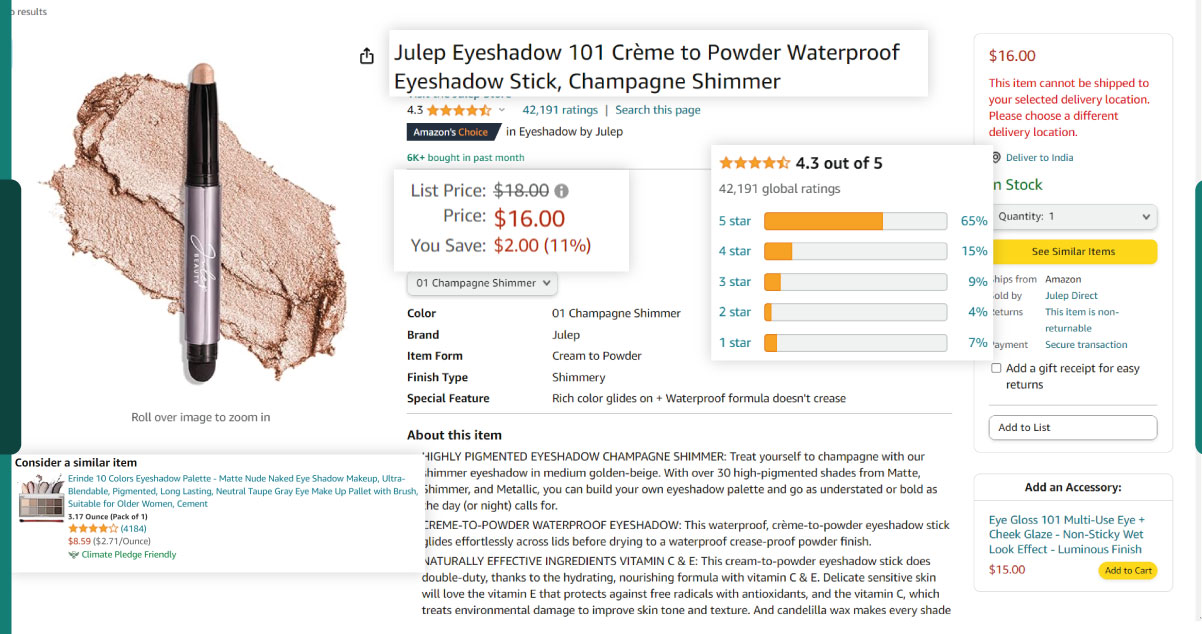
Task: Click the Search this page link
Action: tap(657, 110)
